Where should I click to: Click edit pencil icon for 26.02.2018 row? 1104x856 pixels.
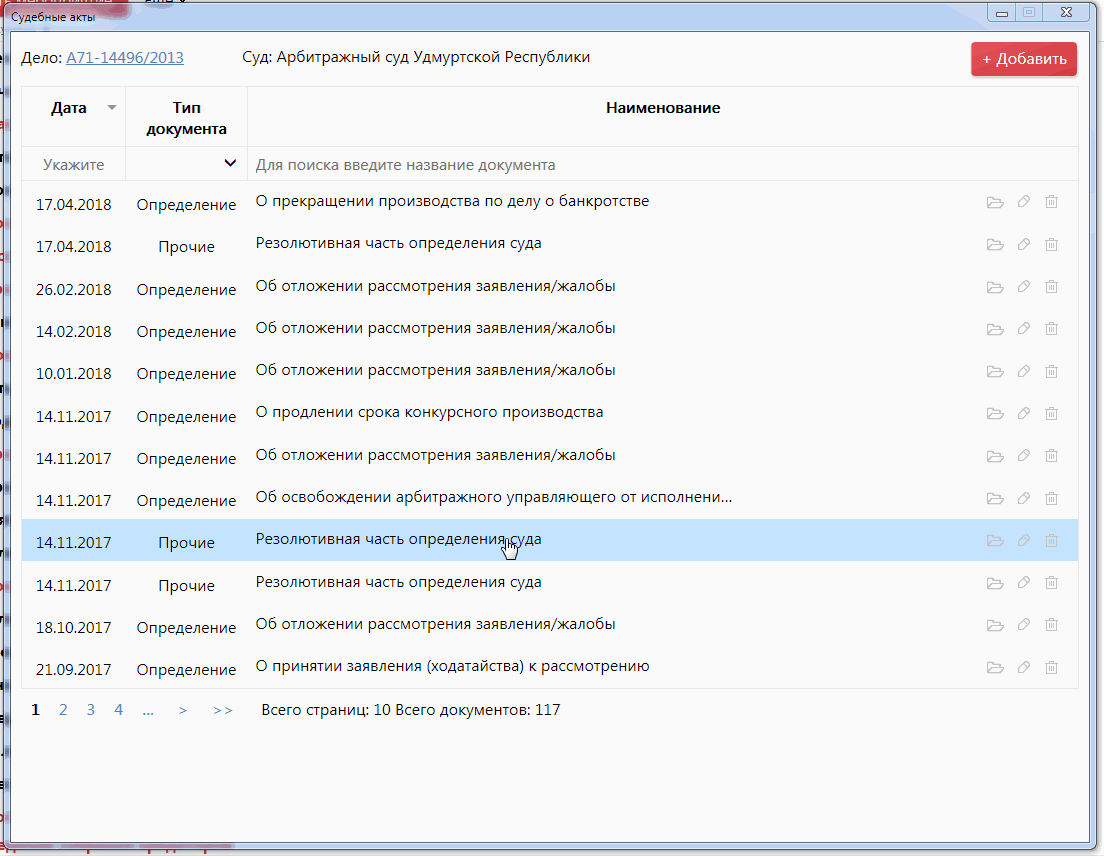coord(1023,287)
